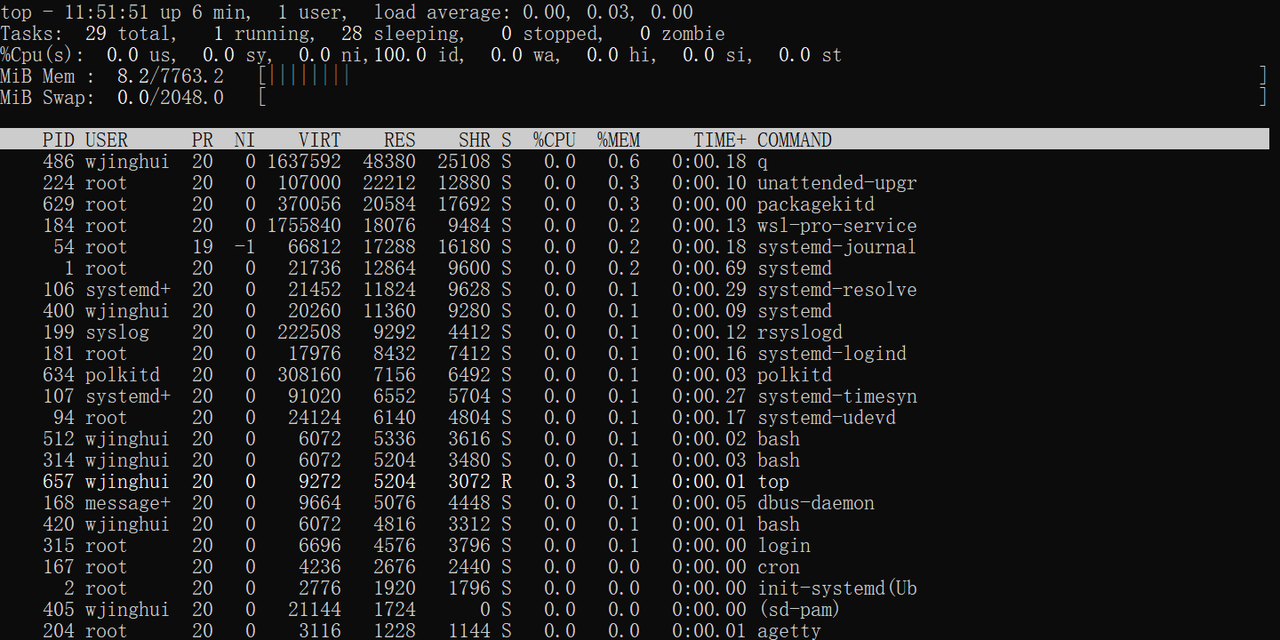Click the MiB Swap usage bar
The height and width of the screenshot is (640, 1280).
pos(762,97)
